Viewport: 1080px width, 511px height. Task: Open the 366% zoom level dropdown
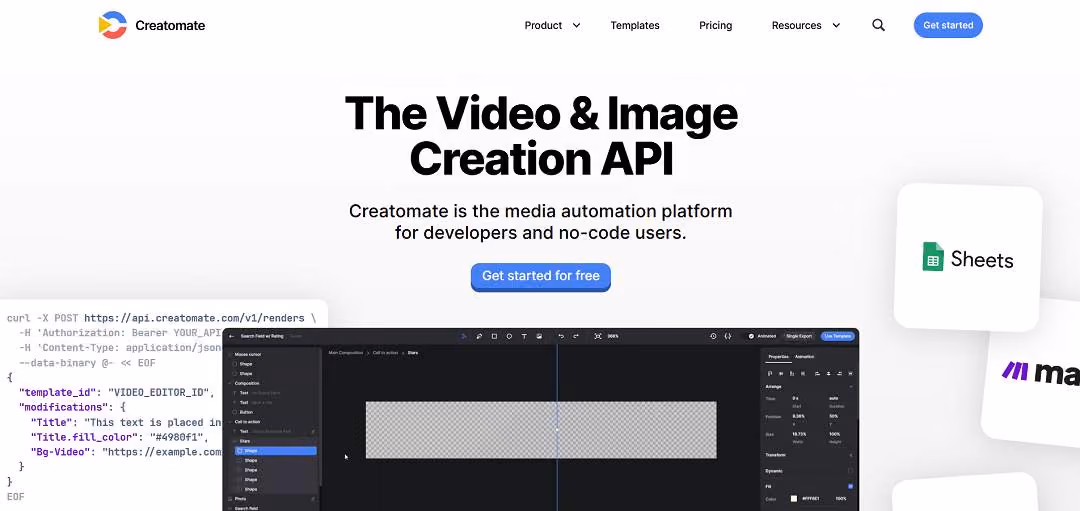(x=613, y=336)
